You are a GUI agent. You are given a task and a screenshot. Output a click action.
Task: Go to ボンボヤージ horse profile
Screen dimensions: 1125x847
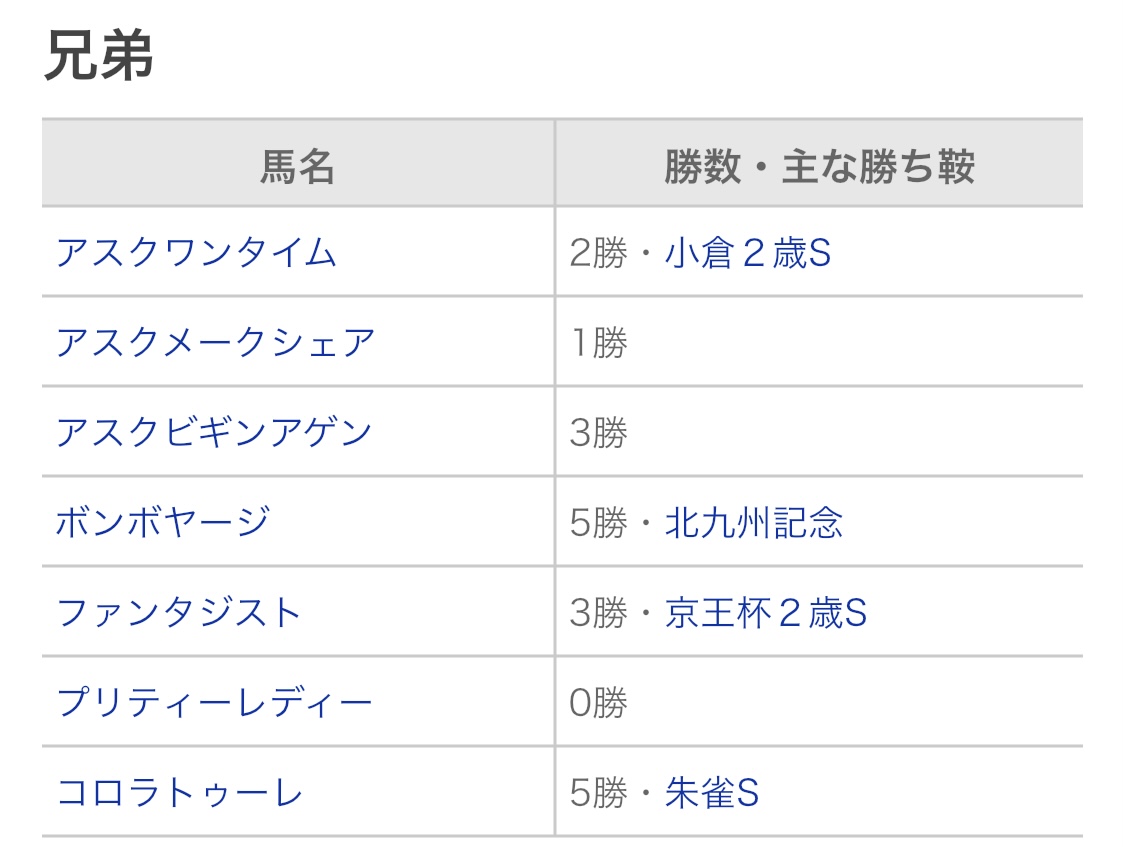point(163,523)
